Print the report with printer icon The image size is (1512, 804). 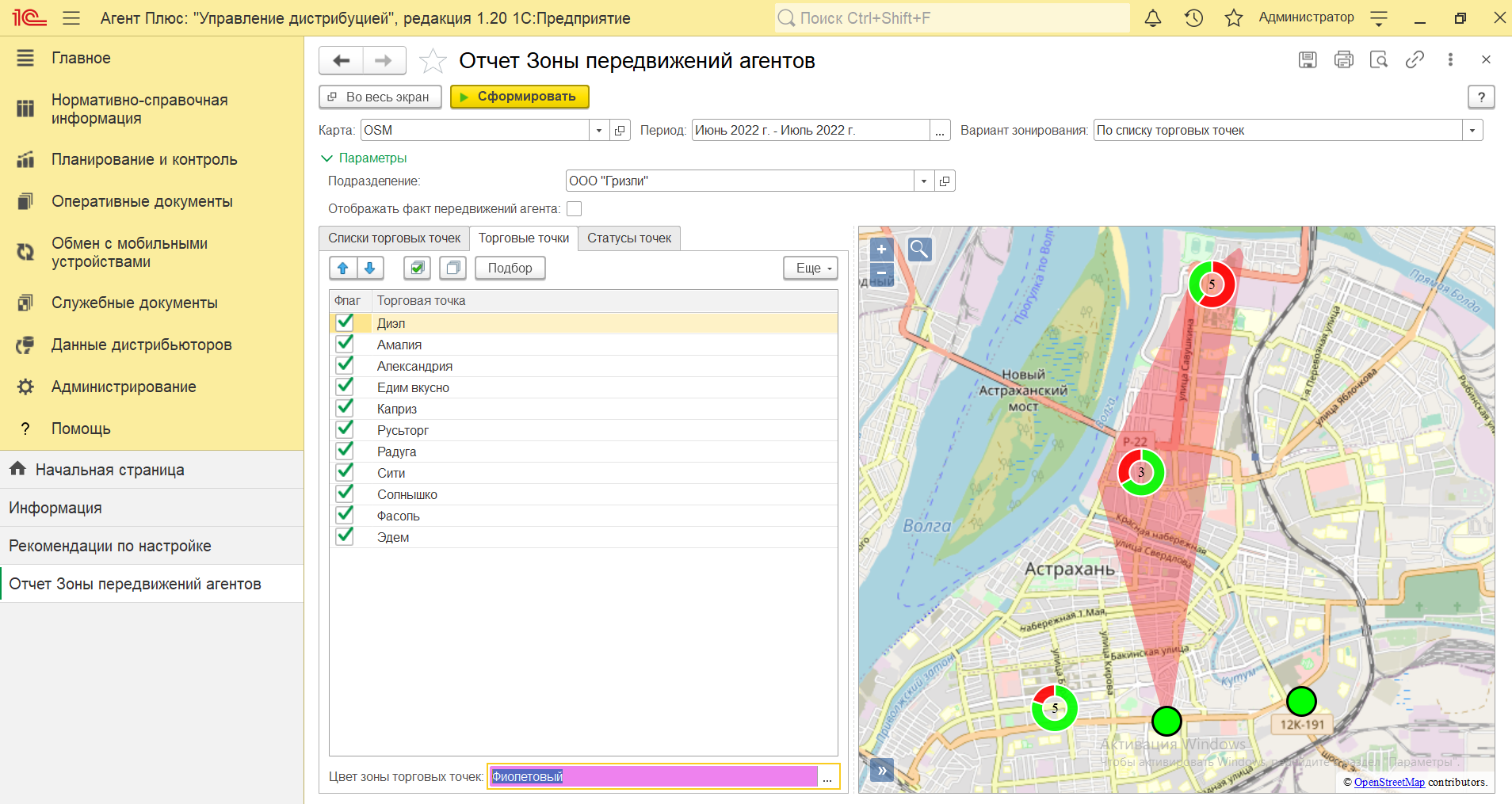pos(1344,59)
